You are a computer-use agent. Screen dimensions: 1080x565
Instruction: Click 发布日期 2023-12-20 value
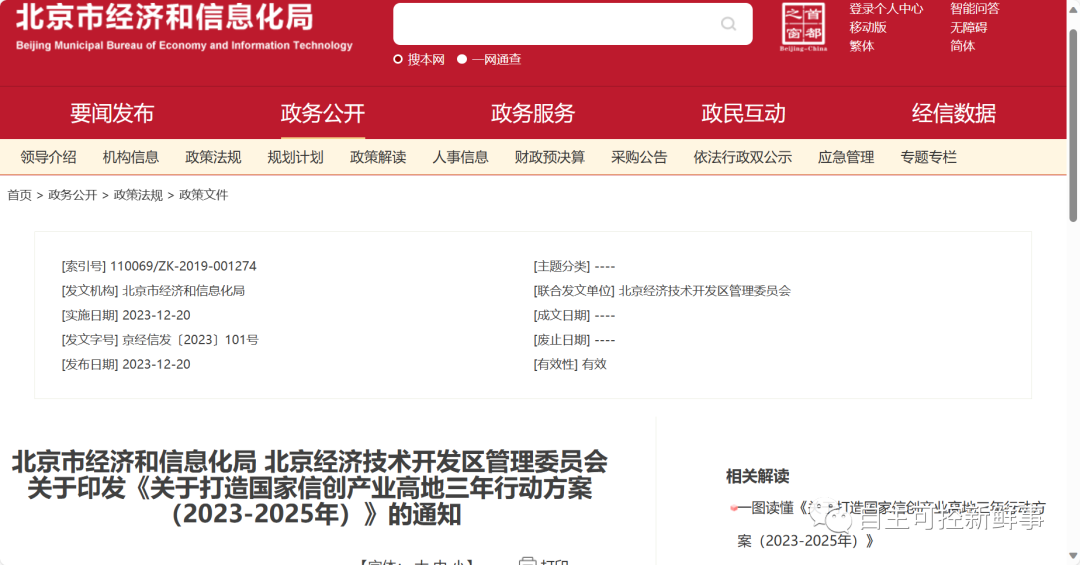(156, 364)
